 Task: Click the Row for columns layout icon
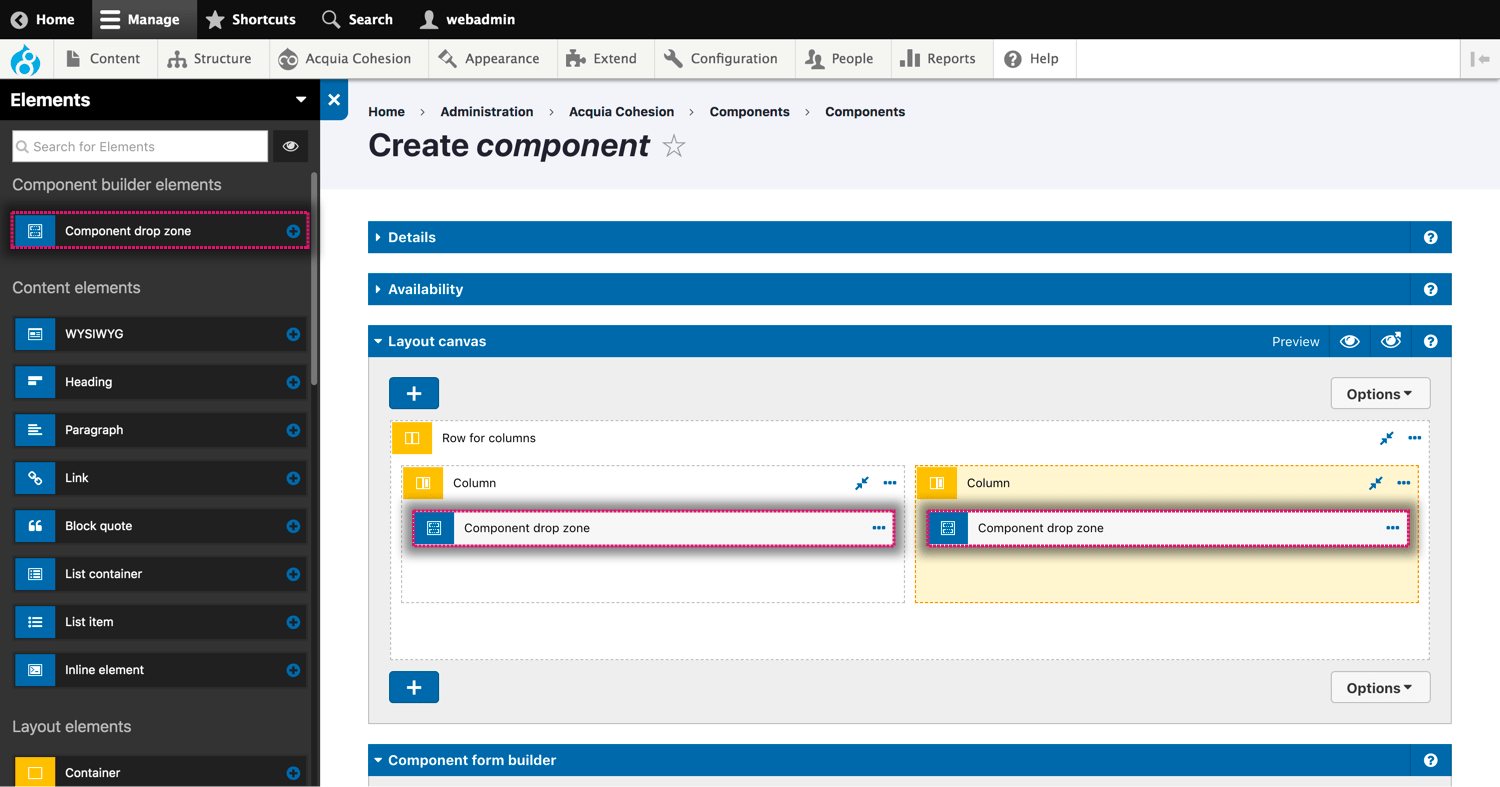coord(412,438)
